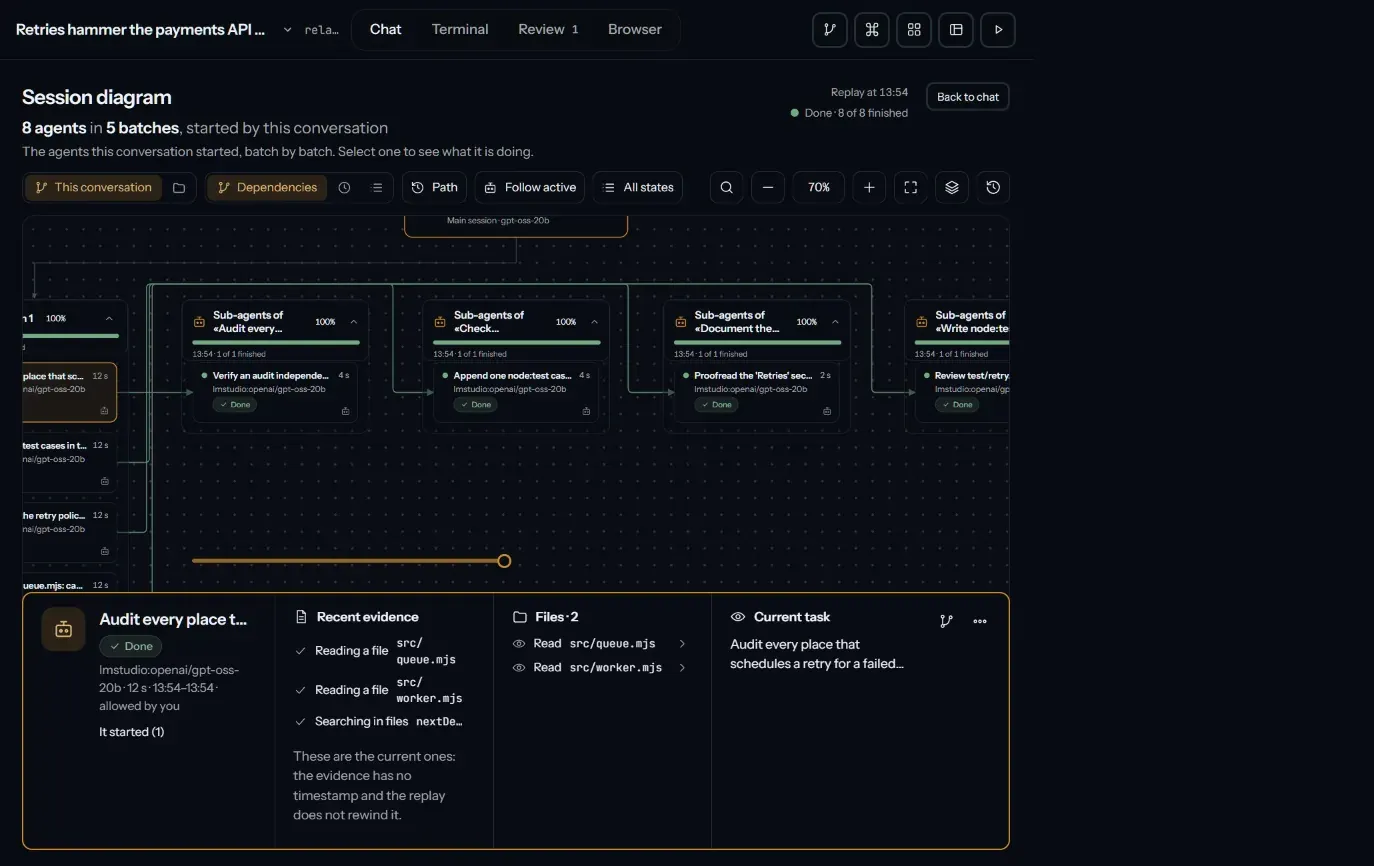Select the 'Append one node:test cas…' agent card
This screenshot has width=1374, height=866.
click(516, 392)
